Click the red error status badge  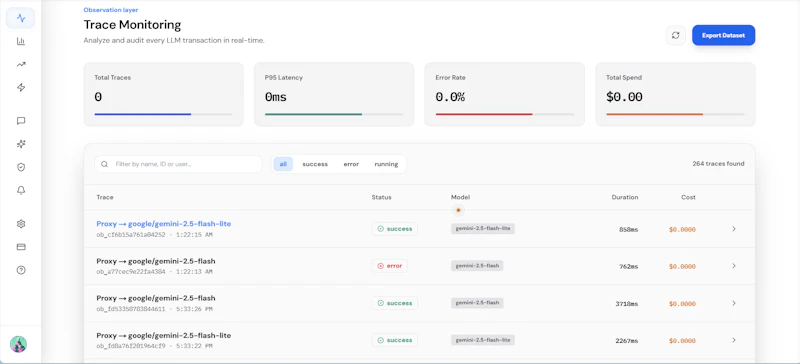click(x=389, y=266)
